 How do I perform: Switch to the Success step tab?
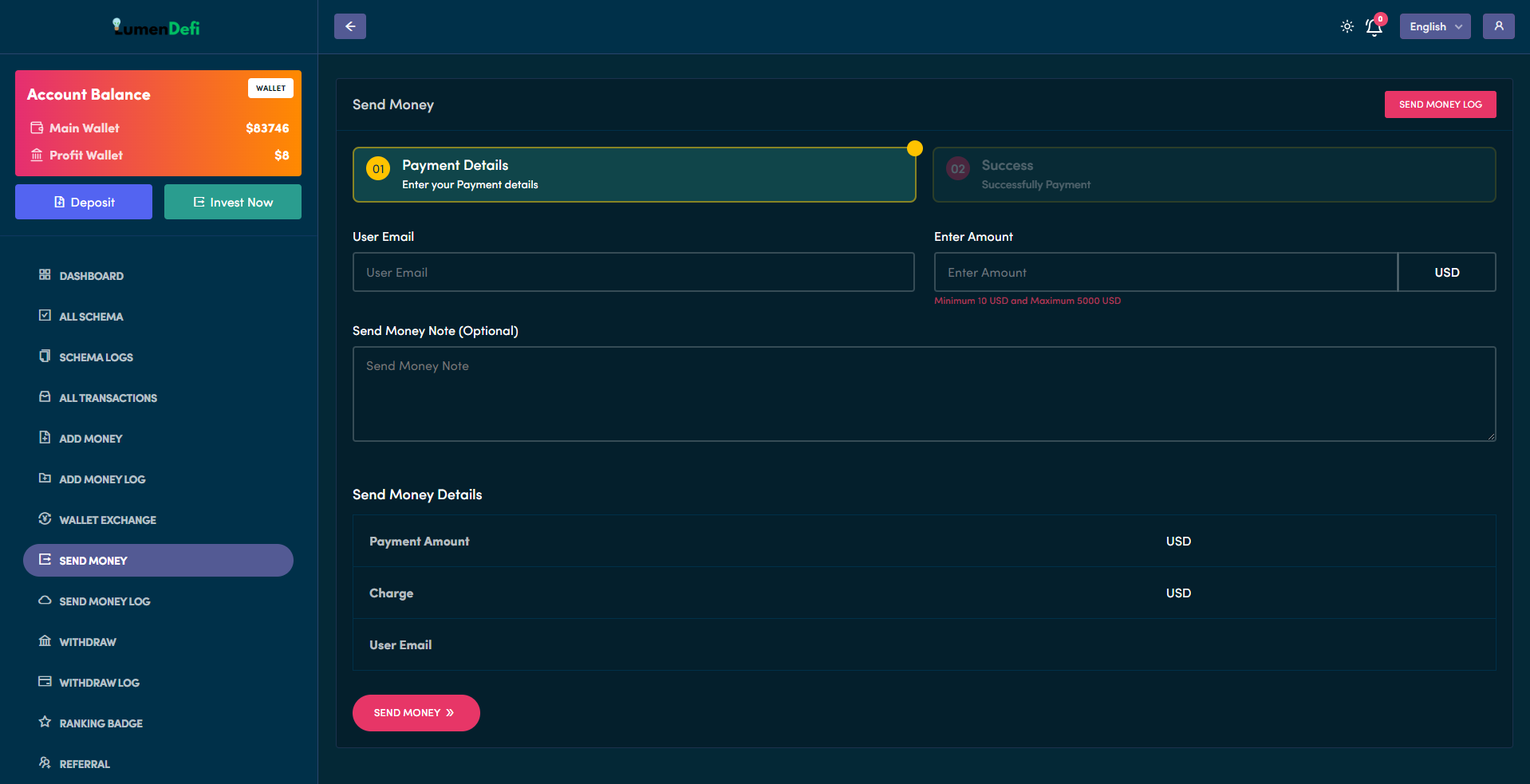(1213, 174)
